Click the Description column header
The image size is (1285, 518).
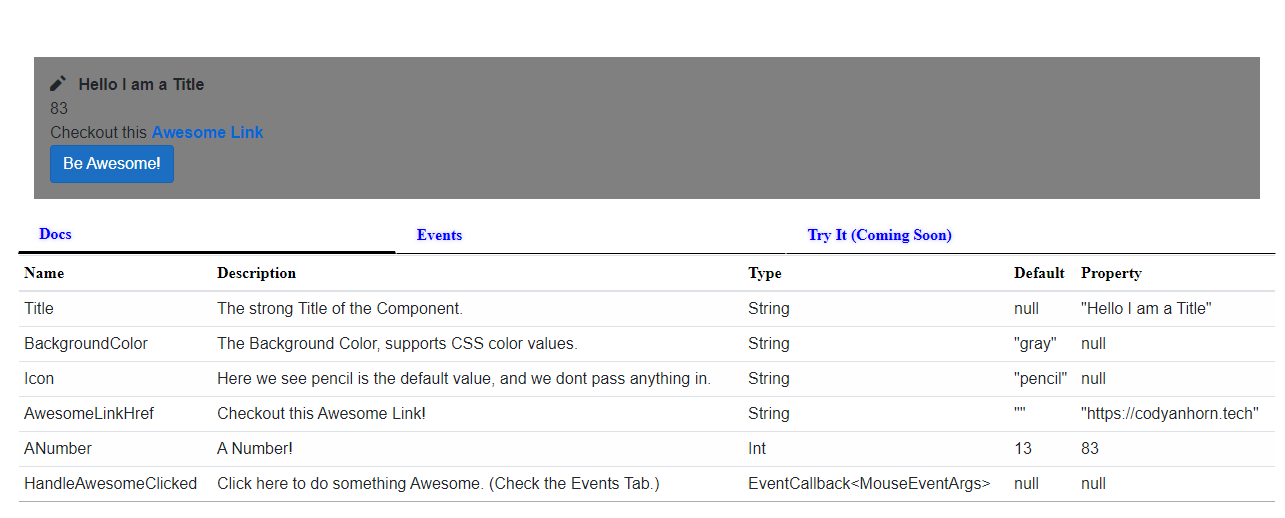[256, 273]
